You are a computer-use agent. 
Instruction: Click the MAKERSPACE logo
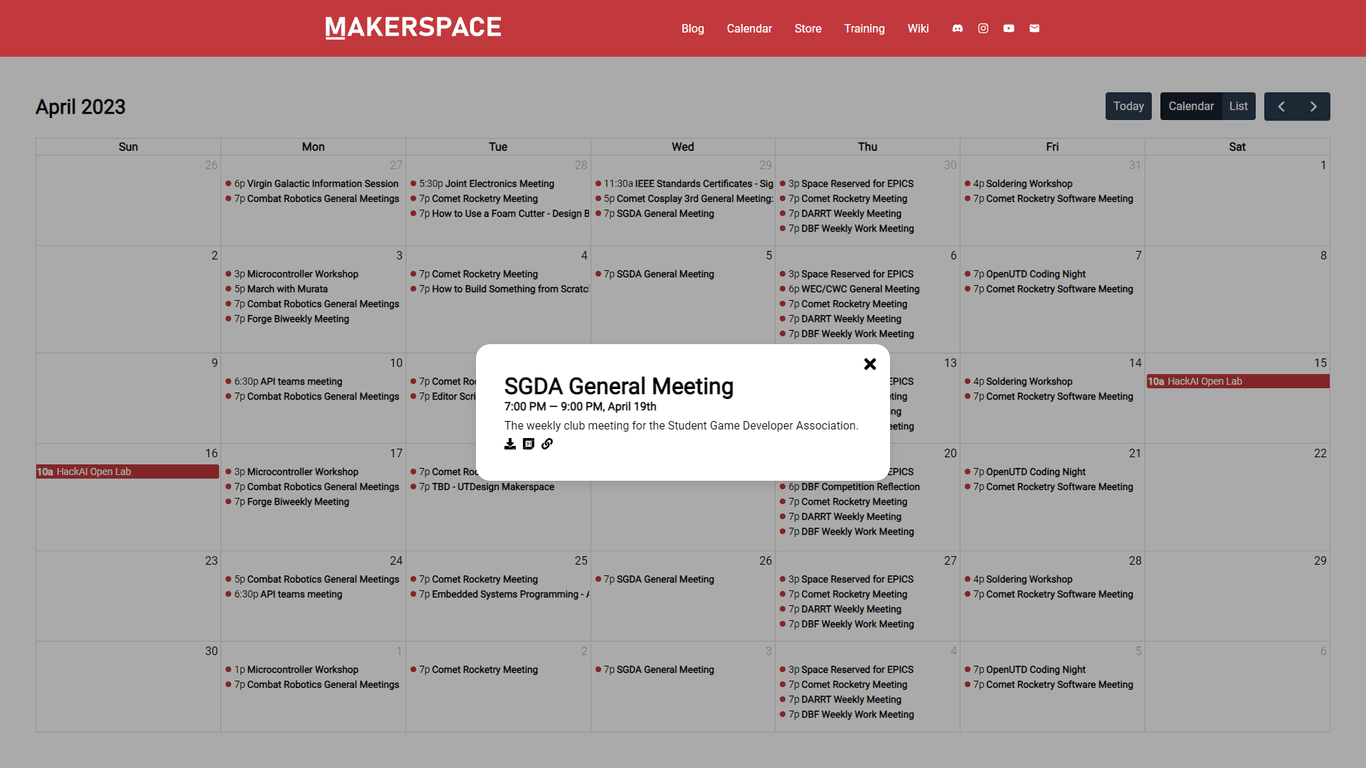click(413, 27)
